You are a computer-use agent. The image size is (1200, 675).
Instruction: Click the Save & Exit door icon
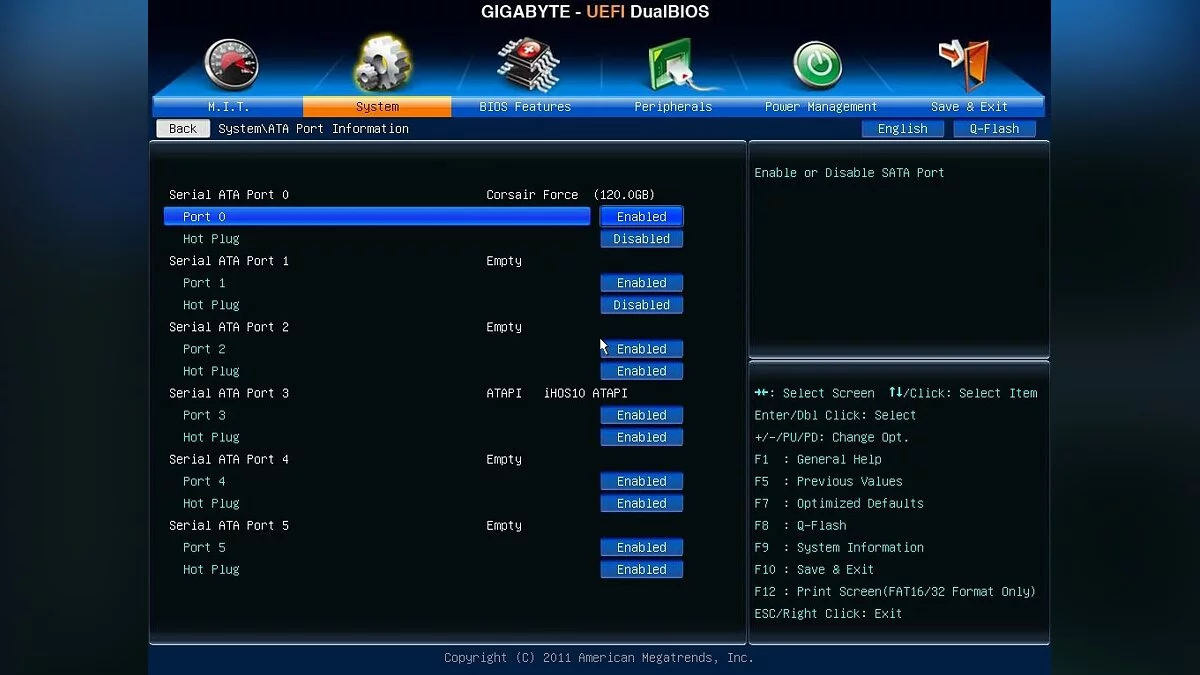[x=966, y=65]
